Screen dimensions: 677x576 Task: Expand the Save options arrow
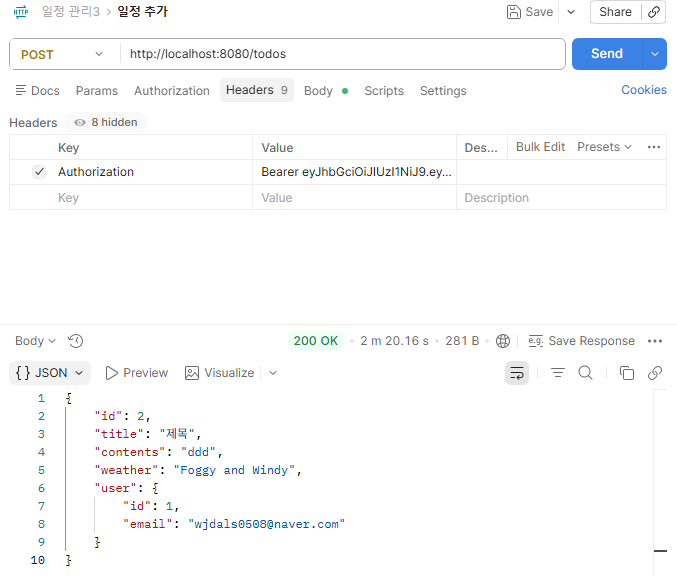pyautogui.click(x=571, y=12)
